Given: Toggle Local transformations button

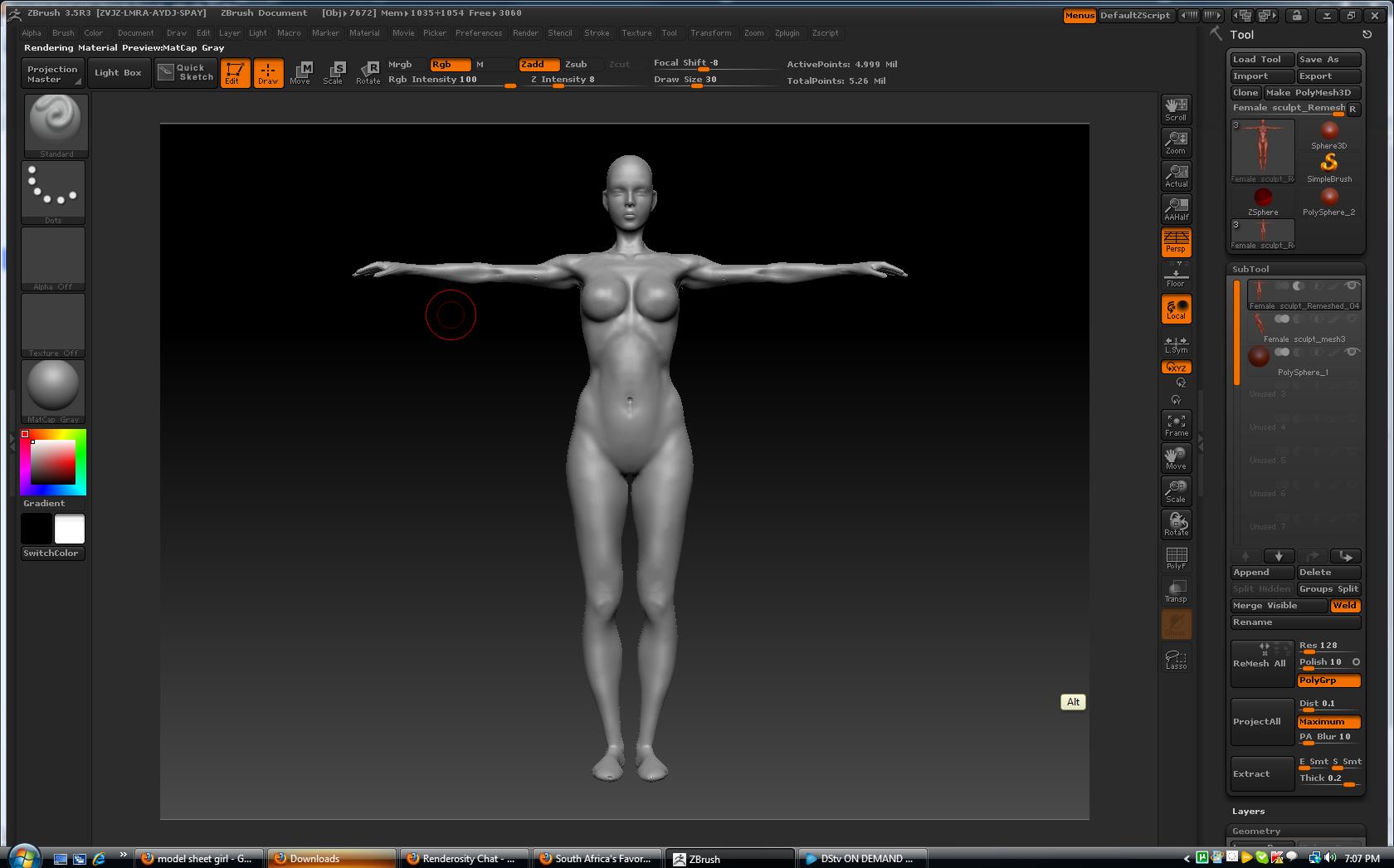Looking at the screenshot, I should [x=1176, y=309].
